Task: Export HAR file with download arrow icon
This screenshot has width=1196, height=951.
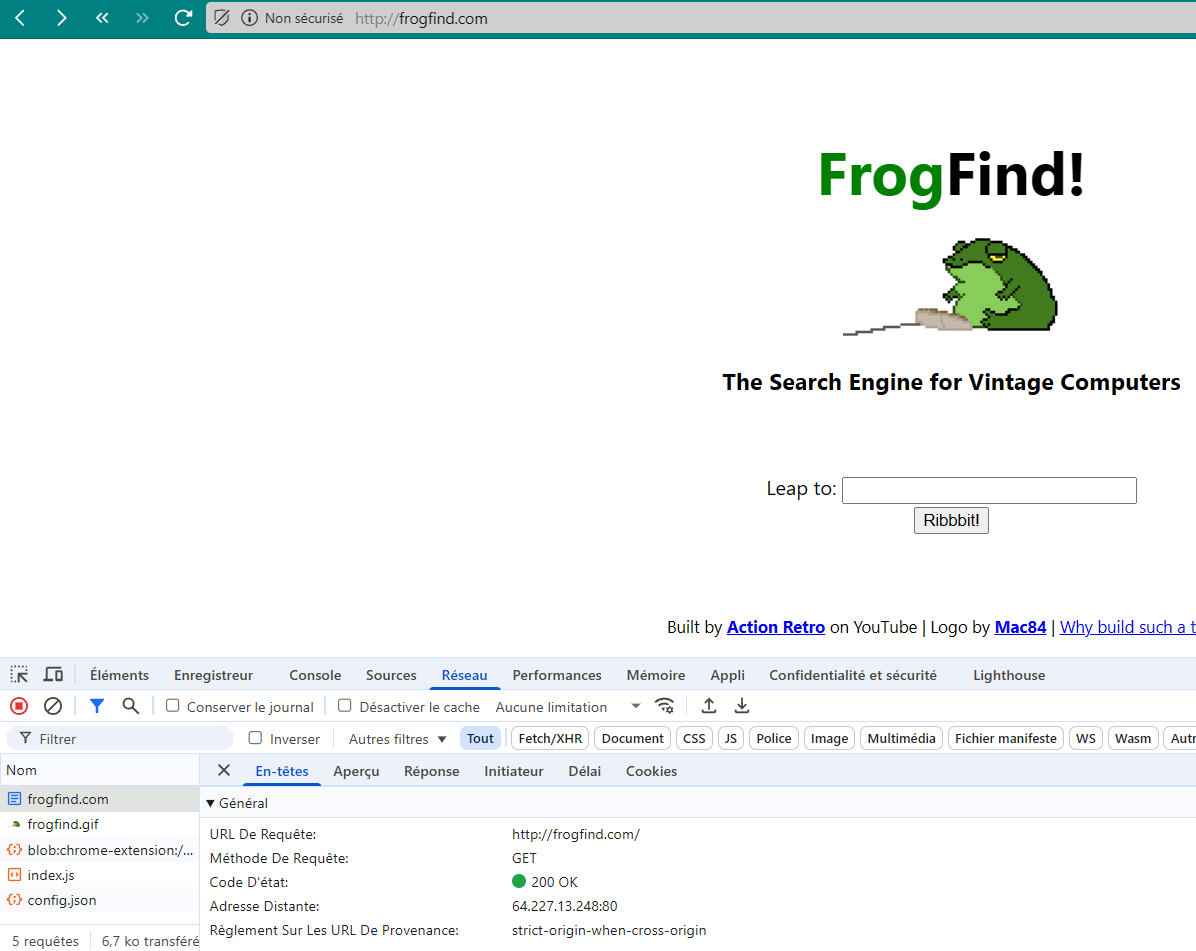Action: pyautogui.click(x=741, y=706)
